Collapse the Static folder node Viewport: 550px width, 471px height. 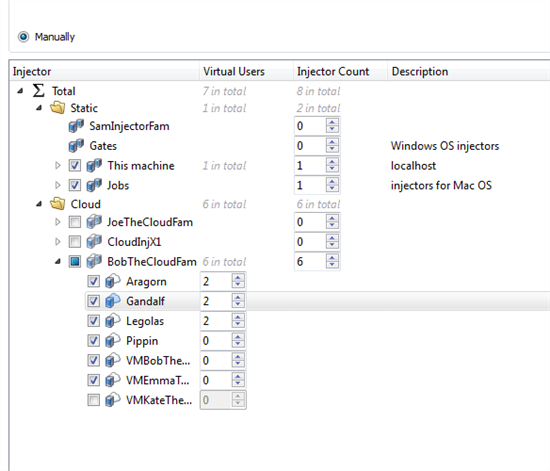[x=39, y=108]
